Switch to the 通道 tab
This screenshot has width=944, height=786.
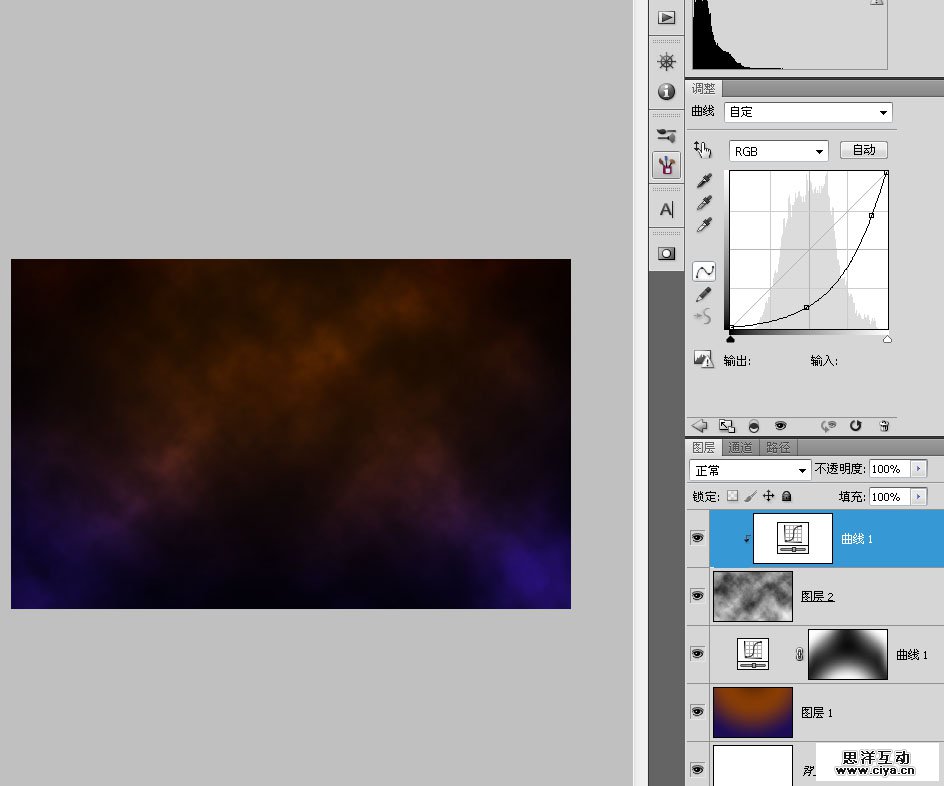tap(740, 448)
